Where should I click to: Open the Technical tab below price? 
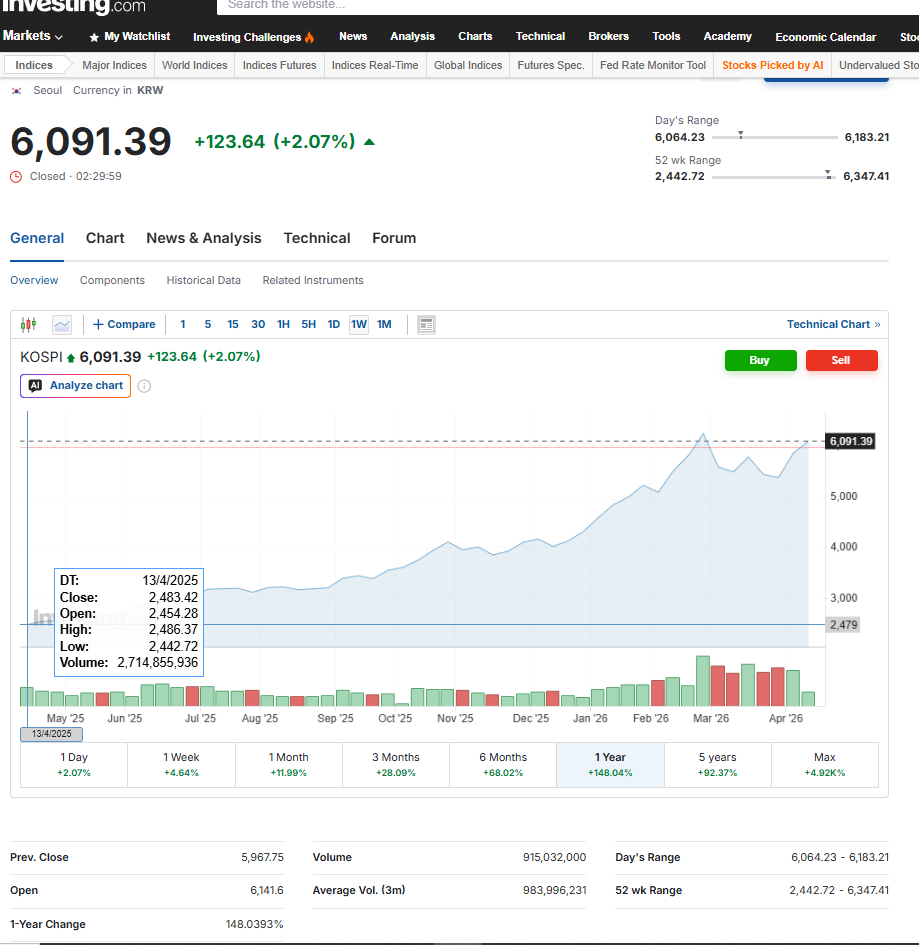tap(317, 238)
